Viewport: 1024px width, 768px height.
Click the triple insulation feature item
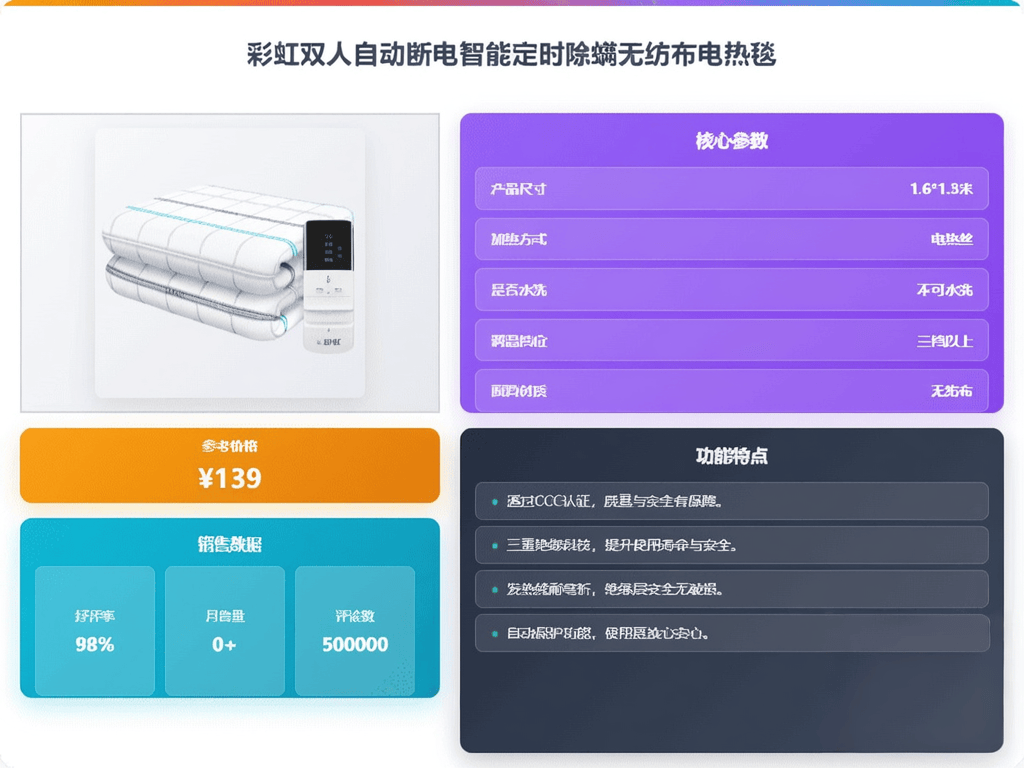(x=731, y=545)
